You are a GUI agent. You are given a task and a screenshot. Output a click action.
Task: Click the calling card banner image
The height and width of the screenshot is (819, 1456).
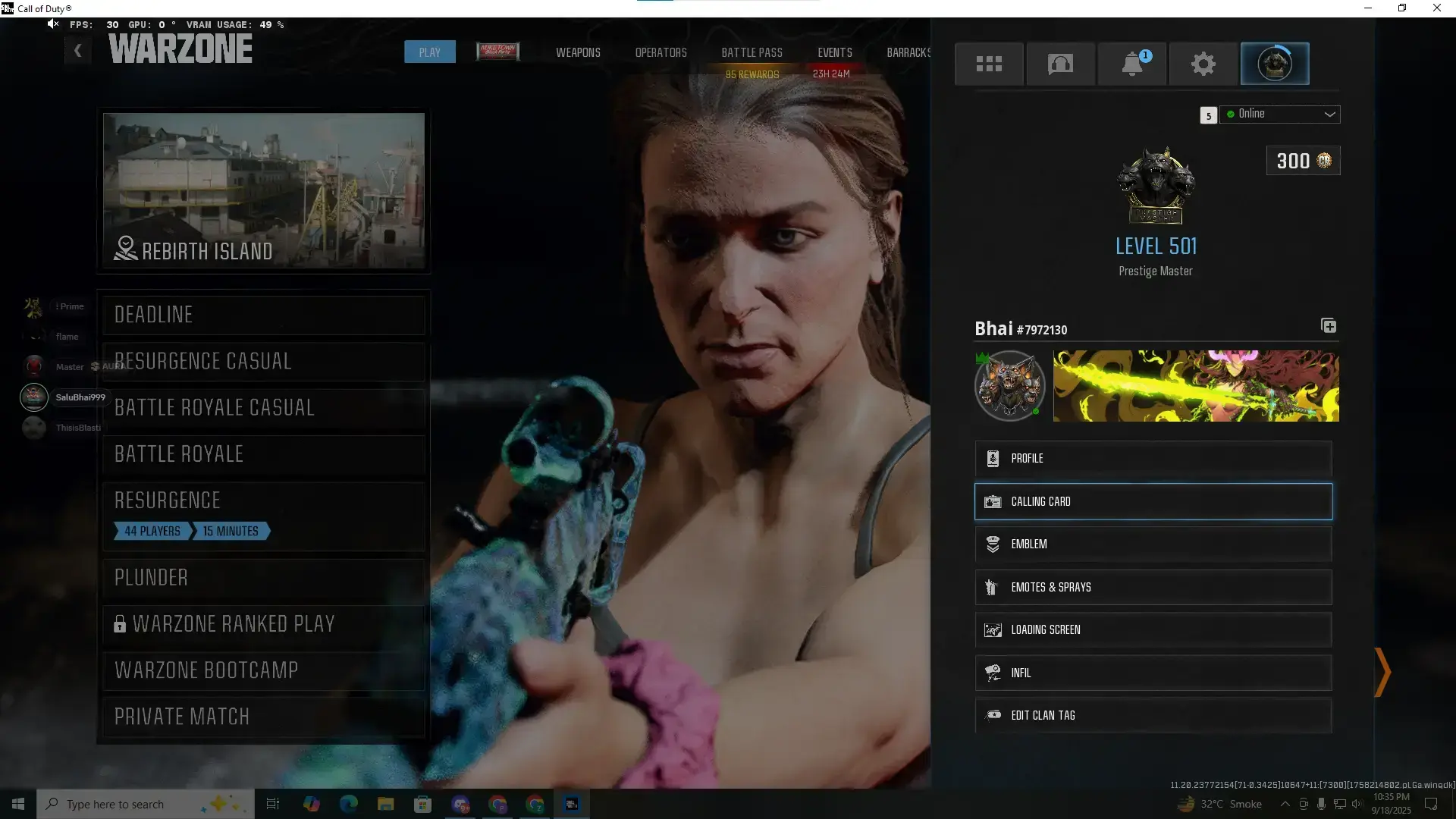(x=1196, y=386)
